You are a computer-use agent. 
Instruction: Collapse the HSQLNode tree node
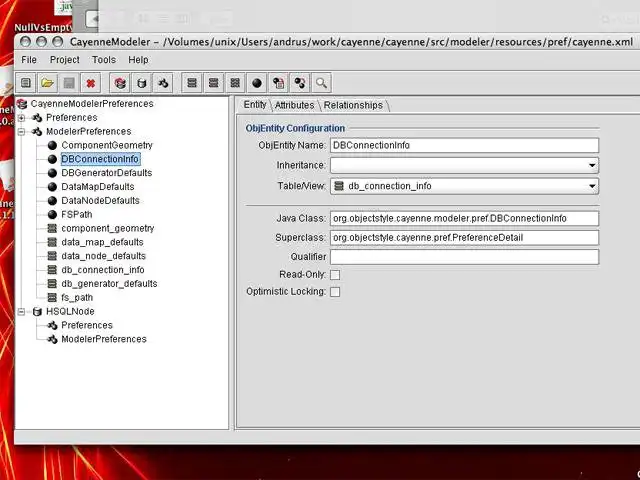[x=22, y=312]
